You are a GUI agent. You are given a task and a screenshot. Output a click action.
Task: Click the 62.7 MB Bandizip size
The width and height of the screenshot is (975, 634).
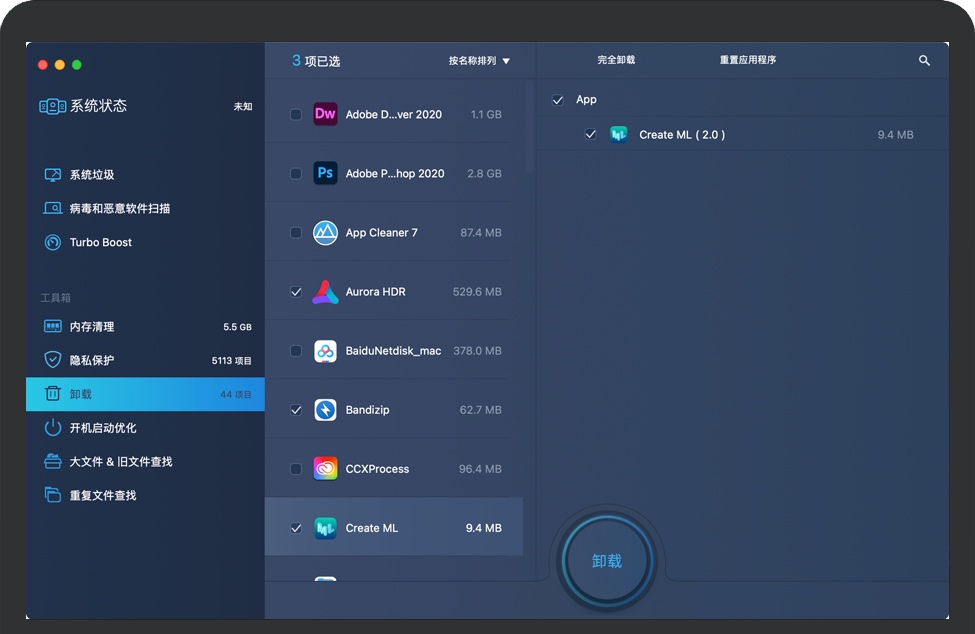click(481, 410)
